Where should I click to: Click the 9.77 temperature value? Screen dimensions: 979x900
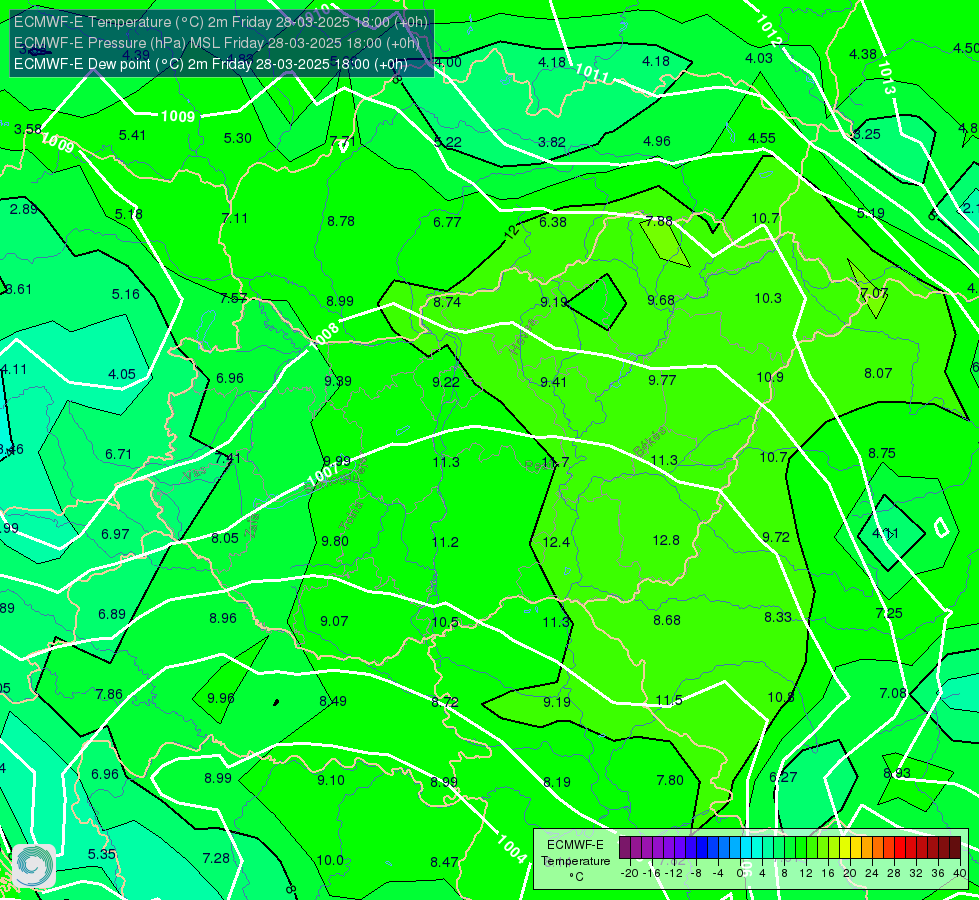[x=662, y=380]
